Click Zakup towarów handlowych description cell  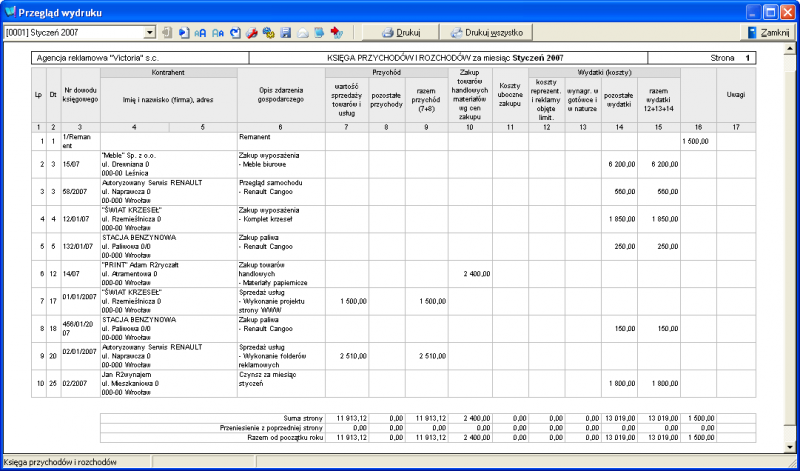[282, 274]
